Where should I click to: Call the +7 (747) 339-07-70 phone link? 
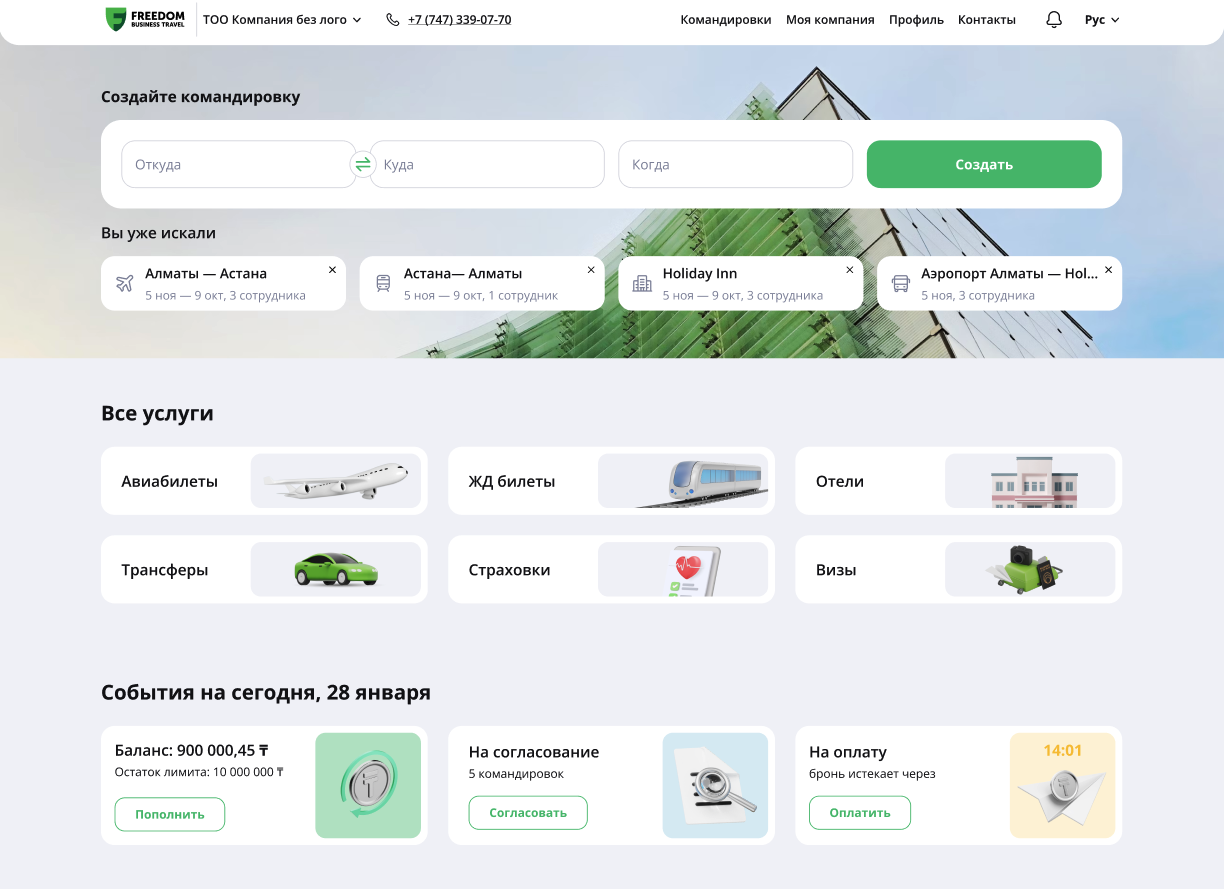pyautogui.click(x=459, y=20)
